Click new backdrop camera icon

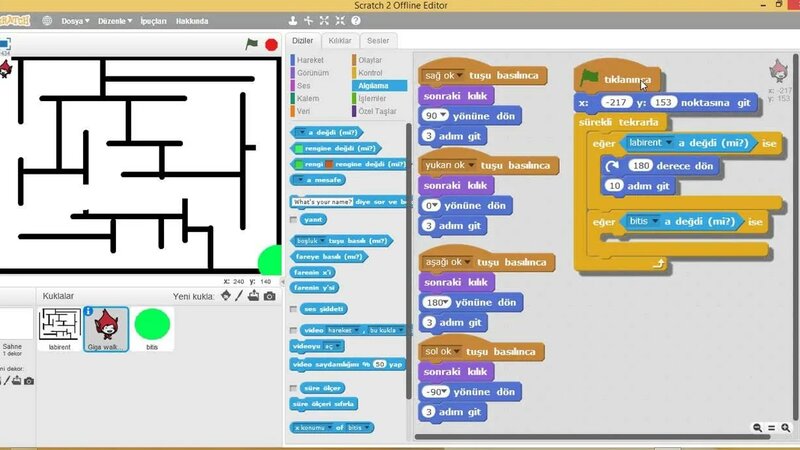pyautogui.click(x=29, y=381)
